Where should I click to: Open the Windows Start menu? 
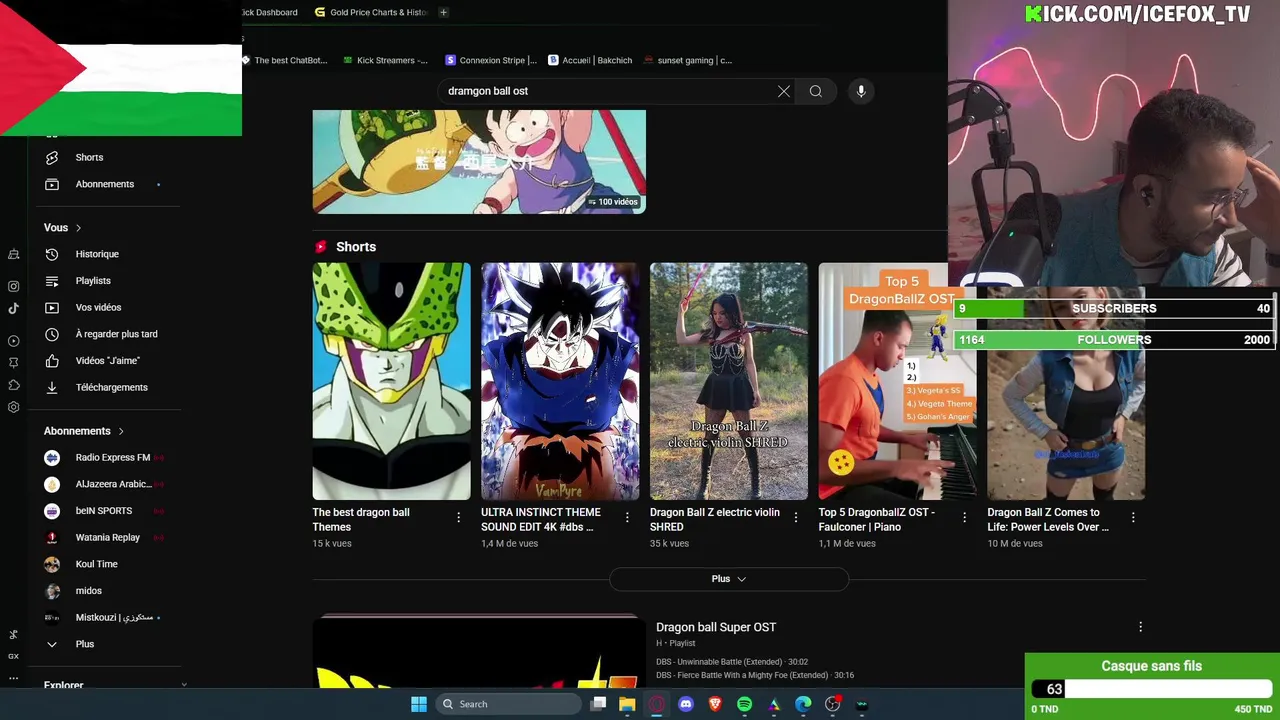[x=419, y=704]
